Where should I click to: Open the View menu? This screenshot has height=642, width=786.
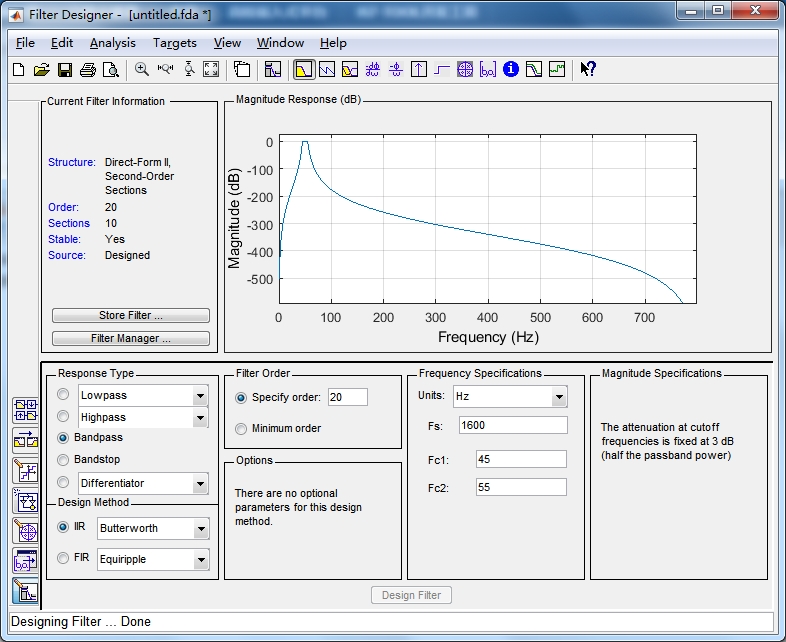tap(227, 43)
